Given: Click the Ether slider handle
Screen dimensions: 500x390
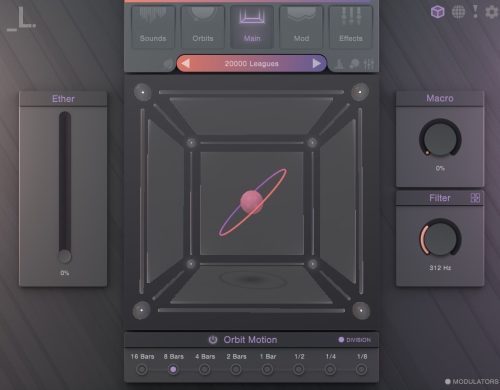Looking at the screenshot, I should 65,256.
